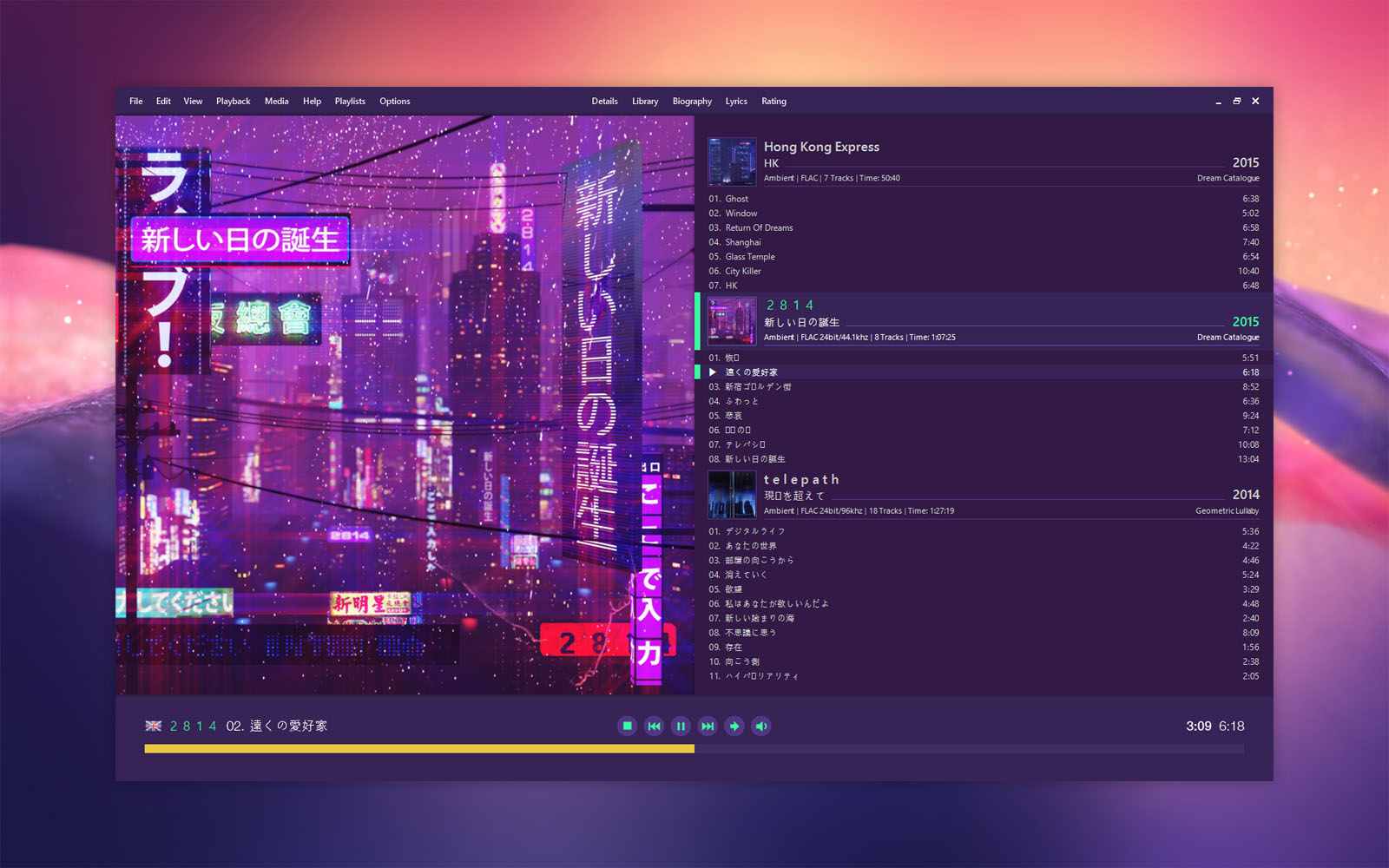This screenshot has width=1389, height=868.
Task: Select the 8:52 track 03 under 2 8 1 4
Action: [984, 387]
